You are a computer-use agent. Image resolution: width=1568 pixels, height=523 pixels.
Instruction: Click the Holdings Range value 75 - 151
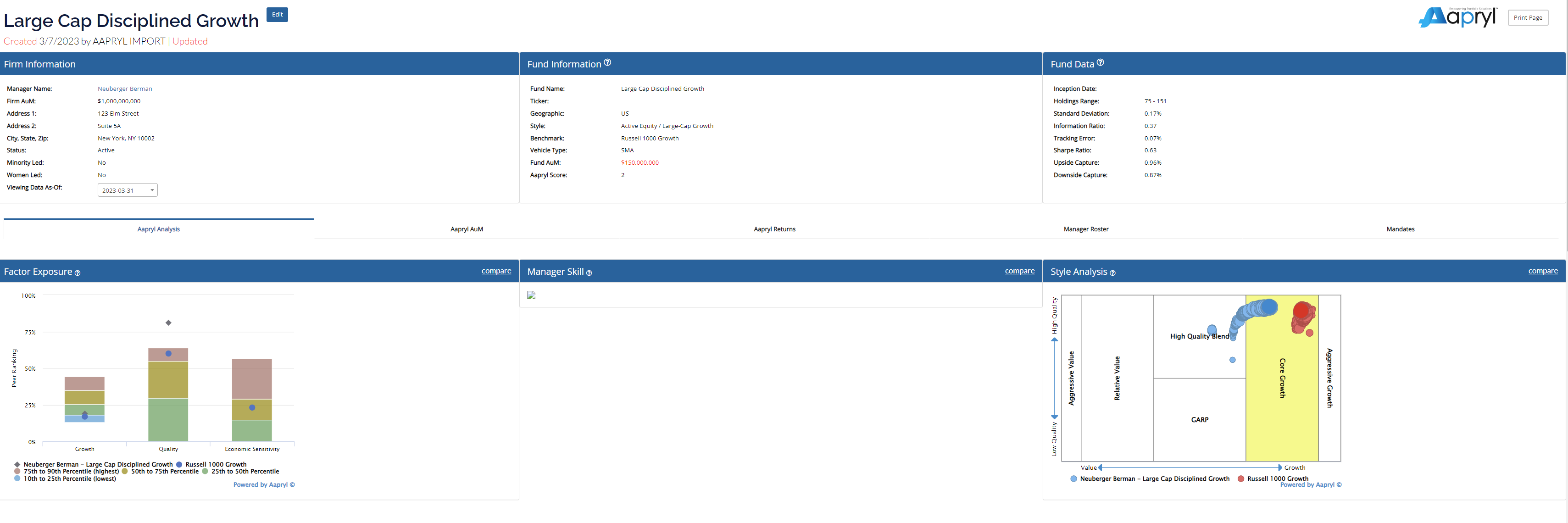1155,101
